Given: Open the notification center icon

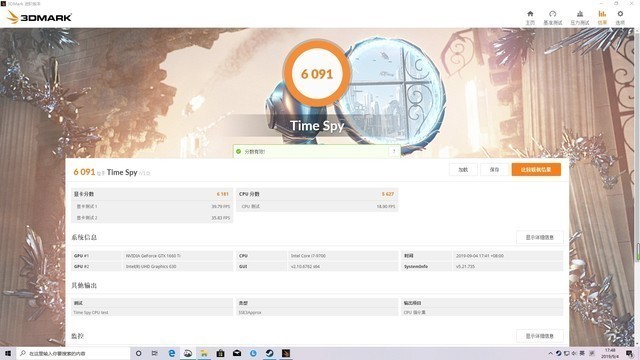Looking at the screenshot, I should point(630,353).
